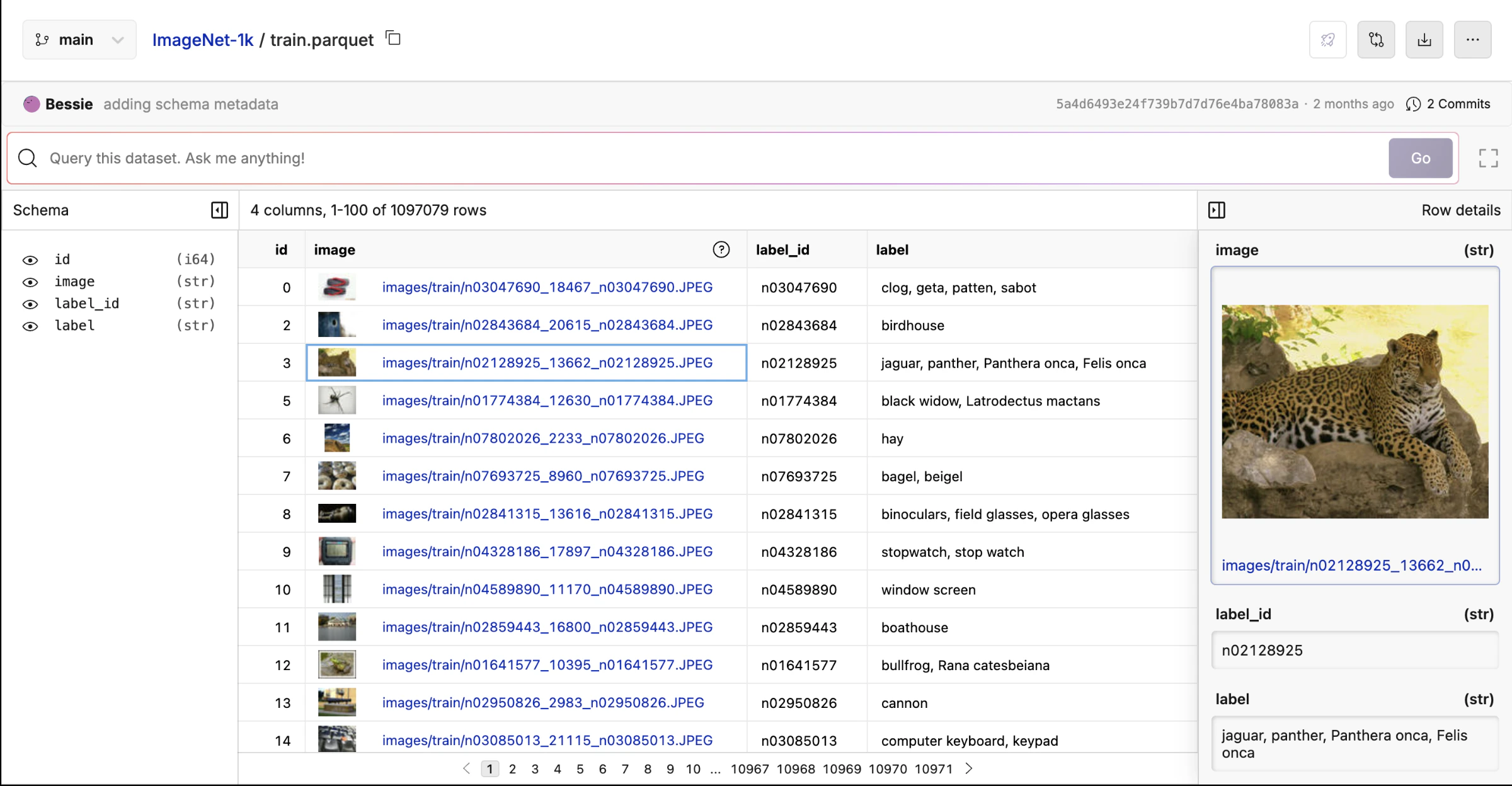Toggle visibility of the label_id column
The width and height of the screenshot is (1512, 786).
30,304
